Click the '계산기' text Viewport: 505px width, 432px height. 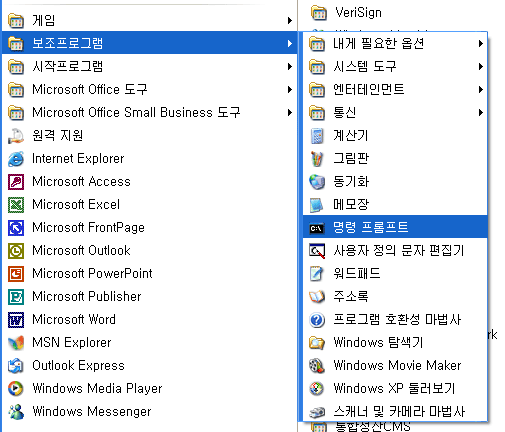click(351, 136)
